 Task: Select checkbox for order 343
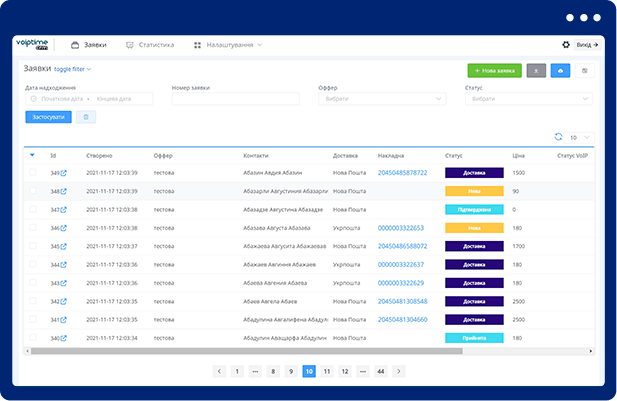click(33, 283)
